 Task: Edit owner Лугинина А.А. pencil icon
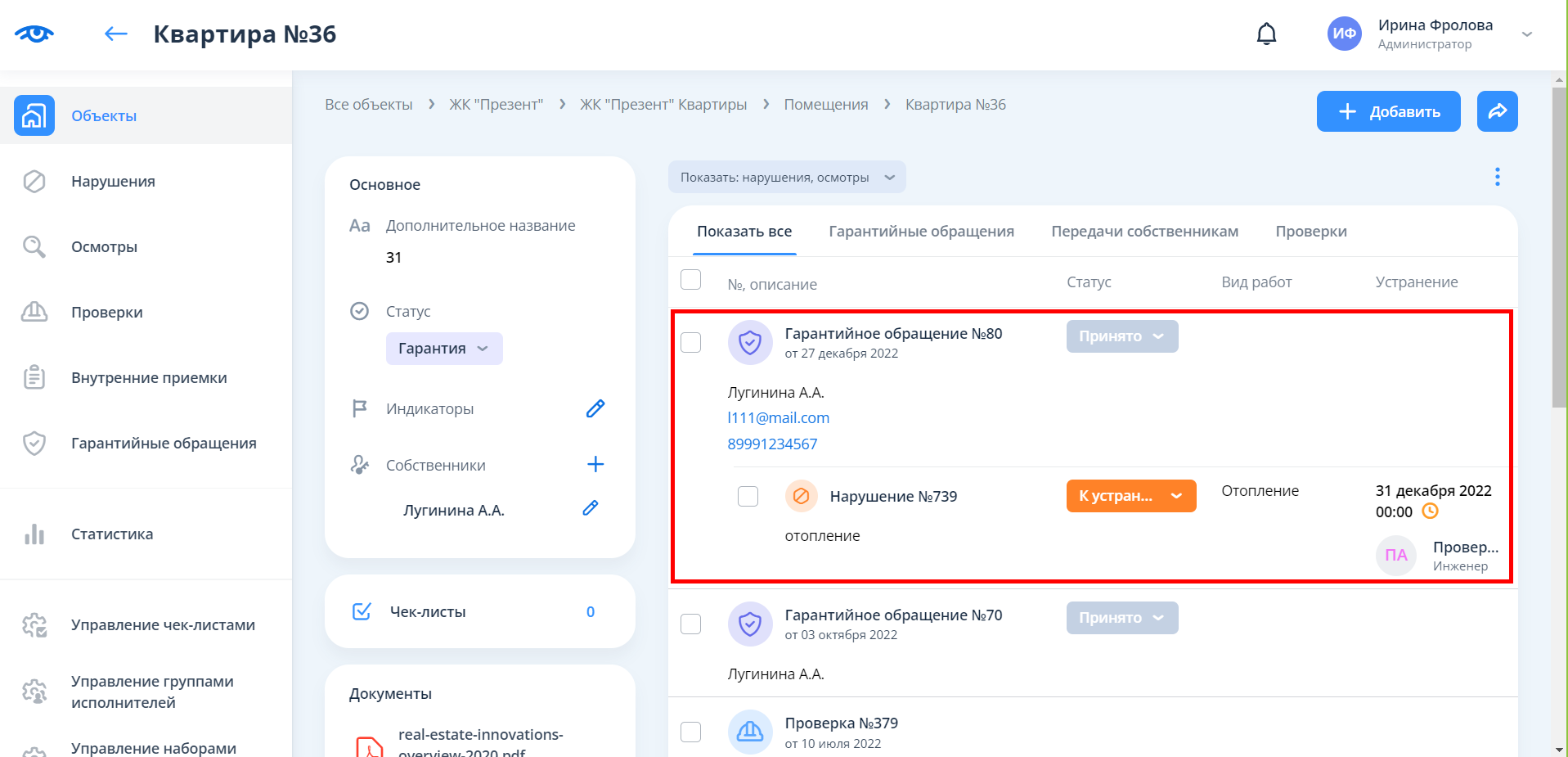(591, 508)
